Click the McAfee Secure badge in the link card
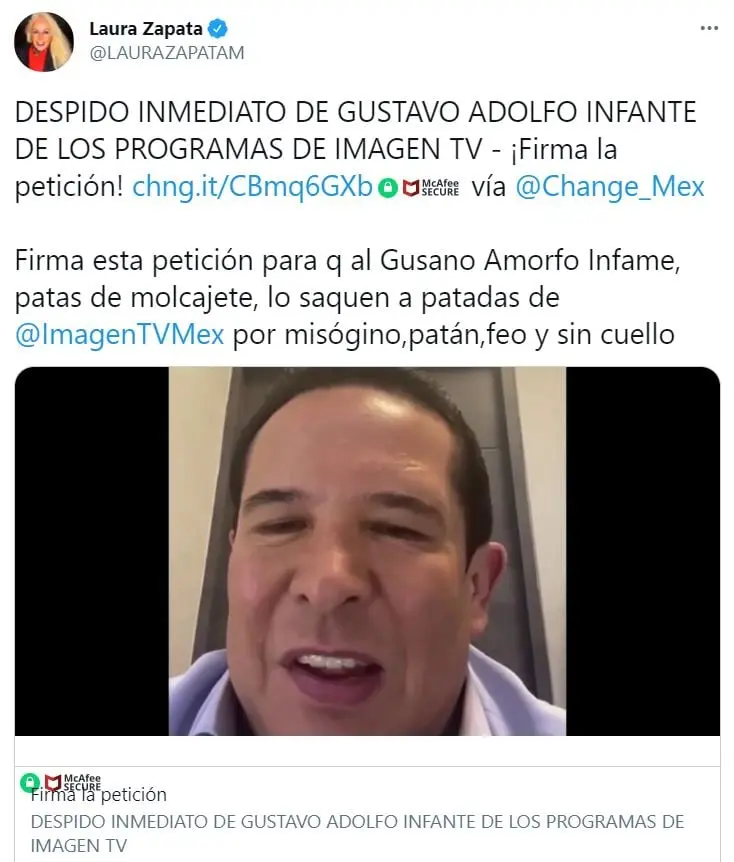 tap(72, 782)
